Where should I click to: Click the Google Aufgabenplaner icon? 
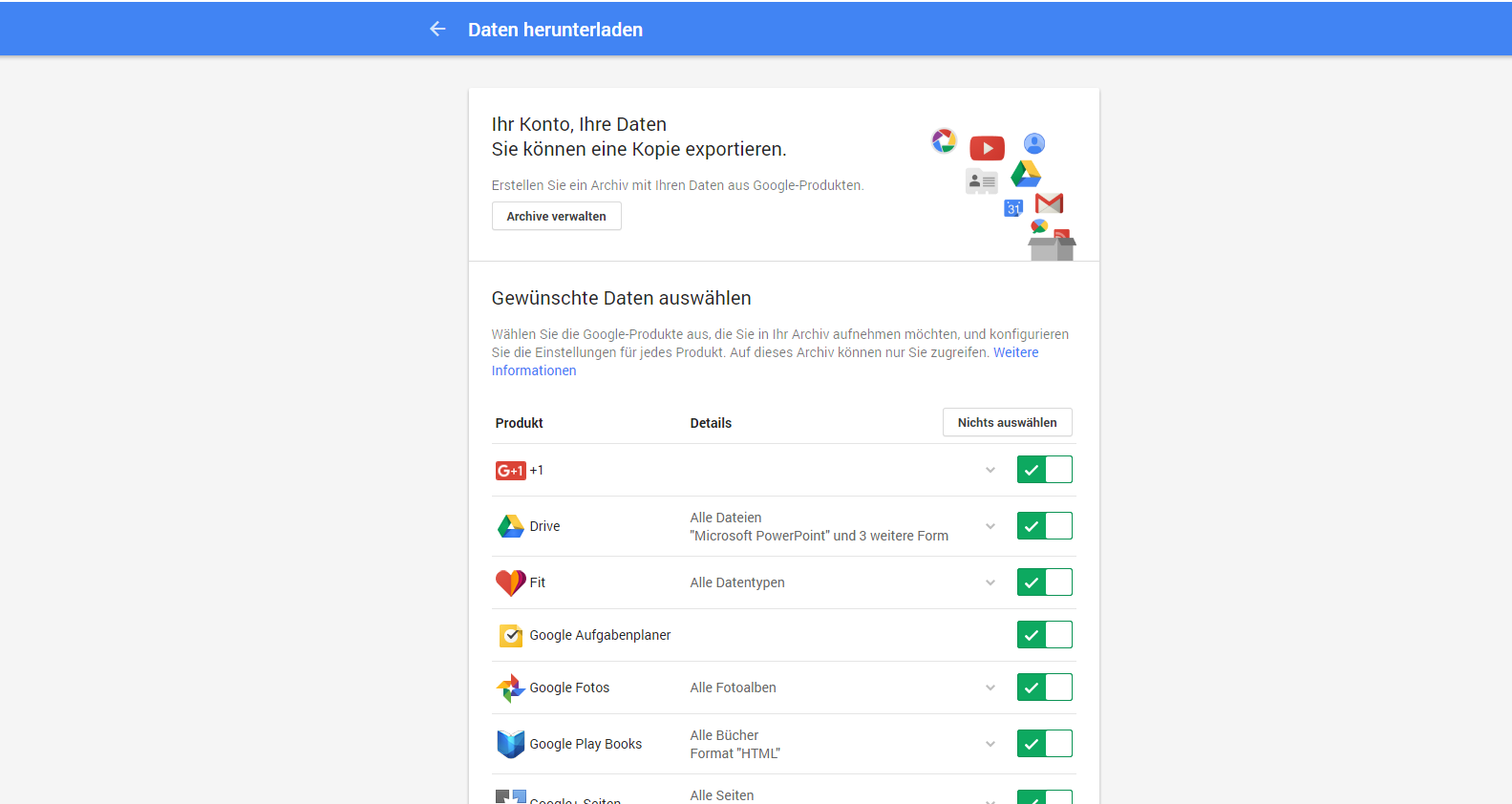click(511, 635)
